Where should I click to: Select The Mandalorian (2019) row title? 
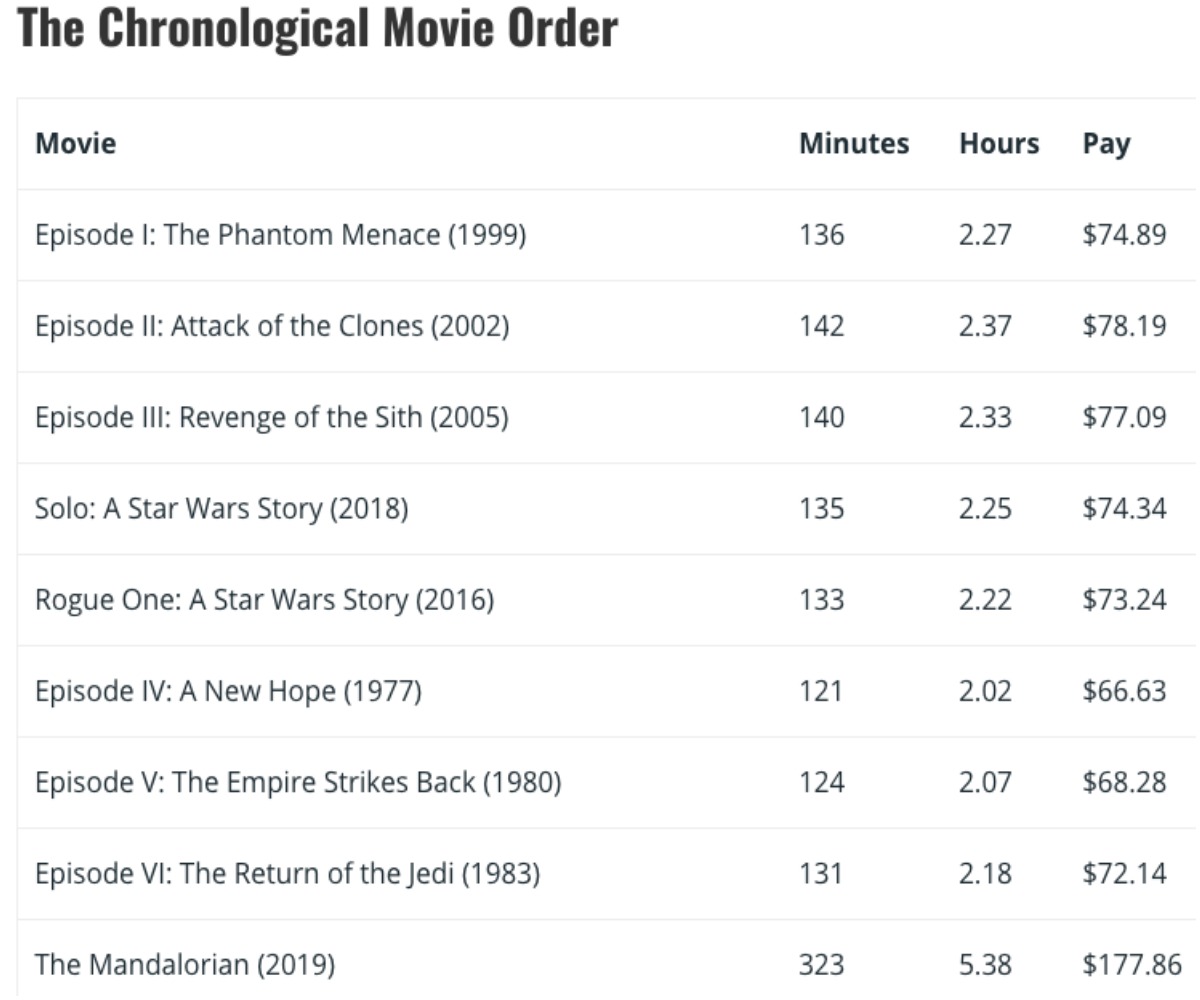click(x=185, y=966)
